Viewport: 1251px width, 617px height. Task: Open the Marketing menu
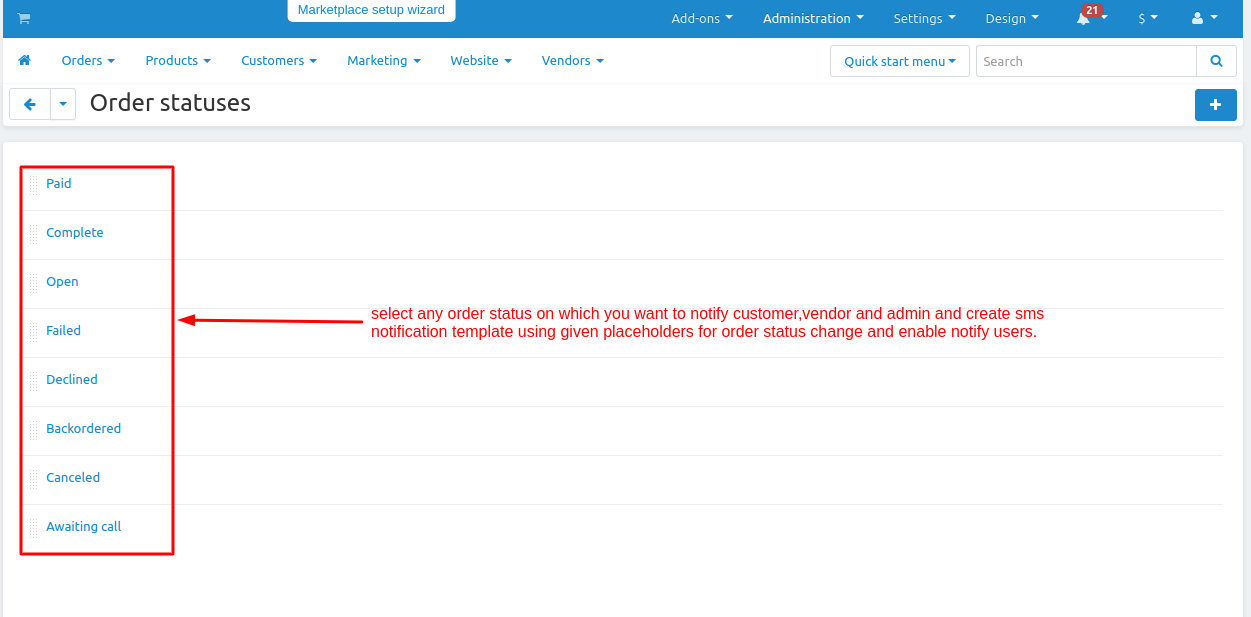[x=384, y=60]
